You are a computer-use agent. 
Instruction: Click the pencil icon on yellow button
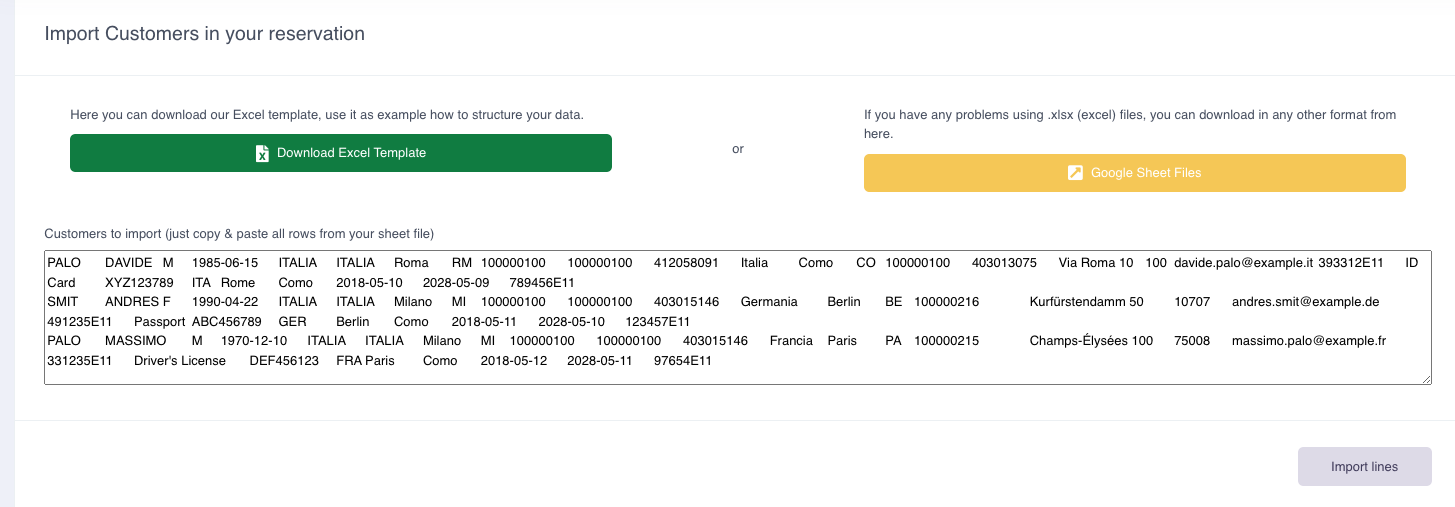[1075, 173]
